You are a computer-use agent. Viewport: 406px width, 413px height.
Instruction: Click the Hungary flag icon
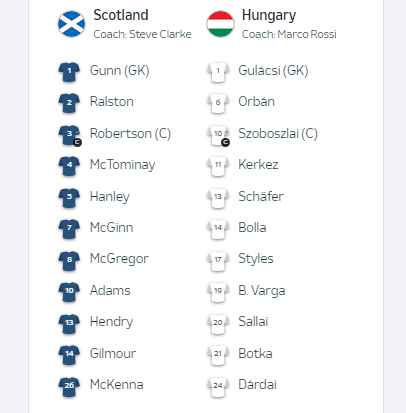220,24
